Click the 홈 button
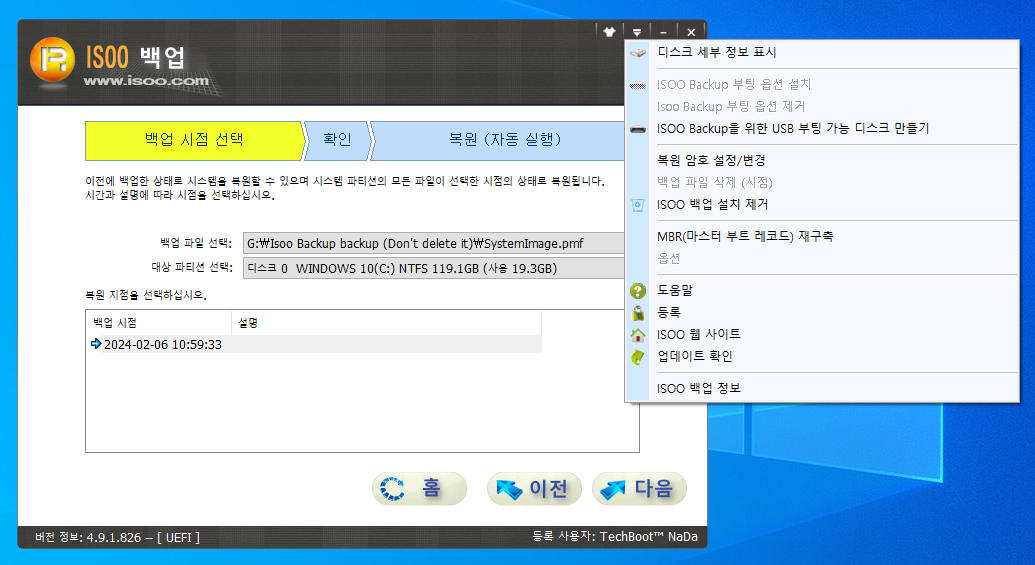Viewport: 1035px width, 565px height. tap(419, 489)
